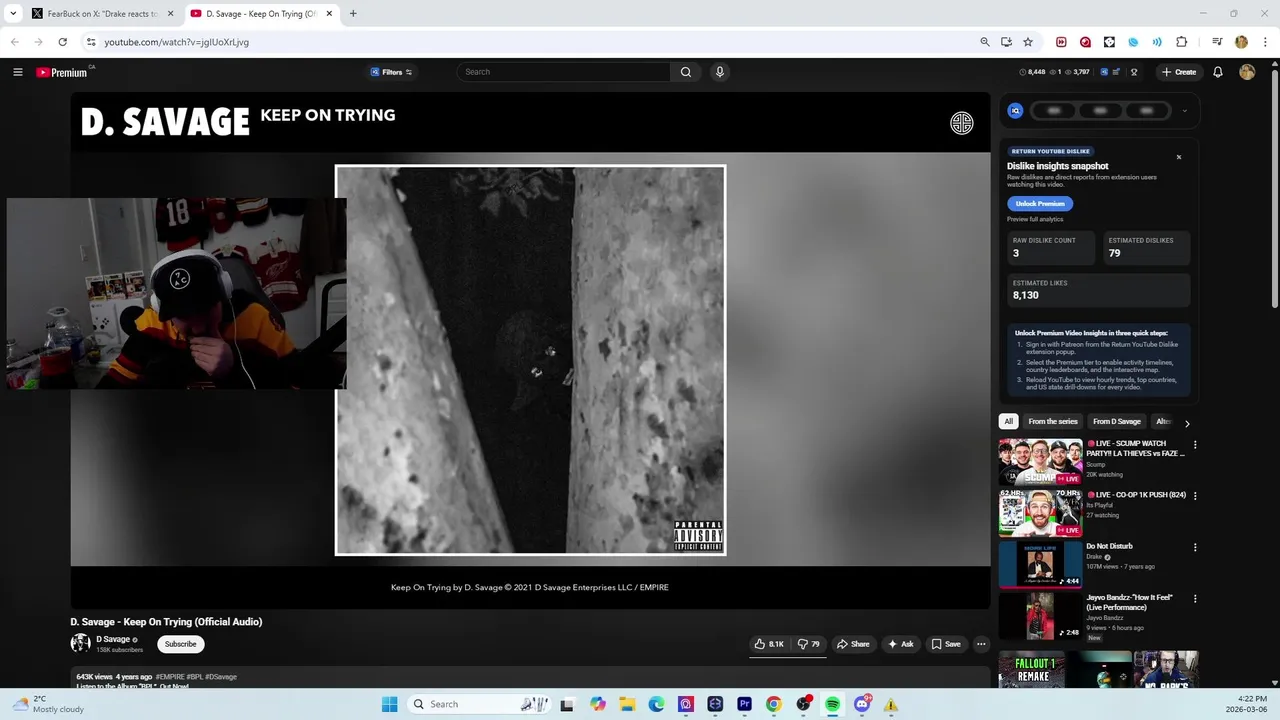The width and height of the screenshot is (1280, 720).
Task: Focus the YouTube search box
Action: coord(564,72)
